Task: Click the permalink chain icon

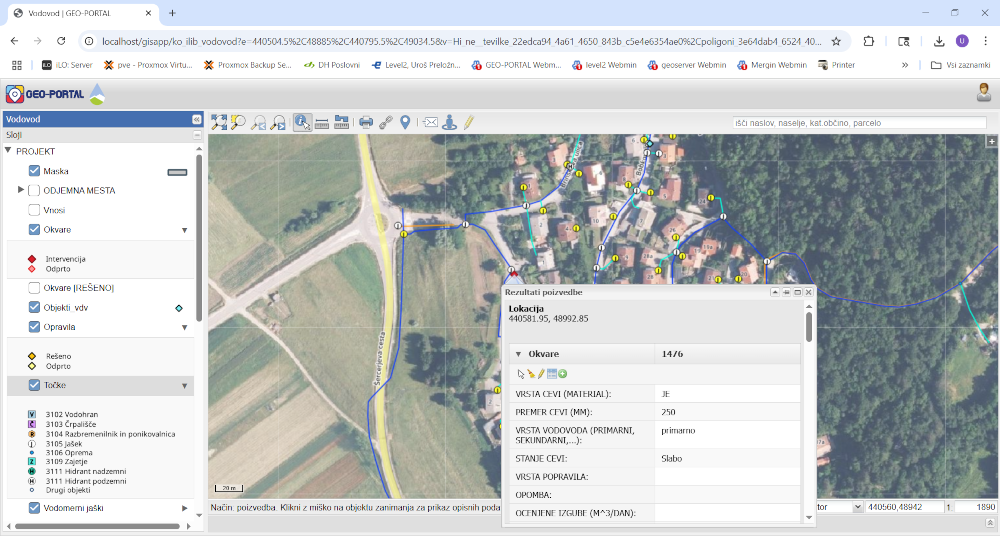Action: pyautogui.click(x=385, y=123)
